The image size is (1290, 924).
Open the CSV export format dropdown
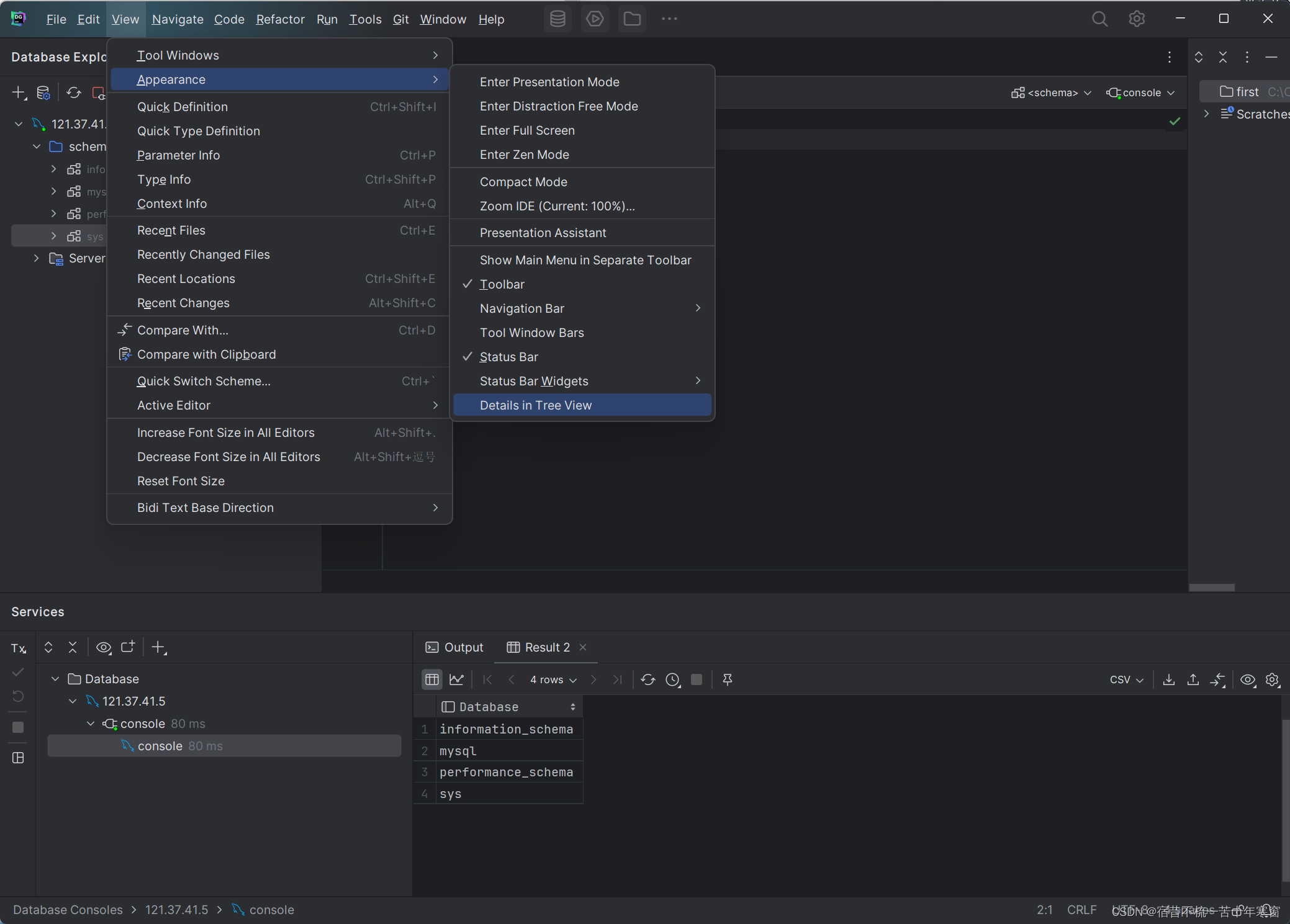1126,680
